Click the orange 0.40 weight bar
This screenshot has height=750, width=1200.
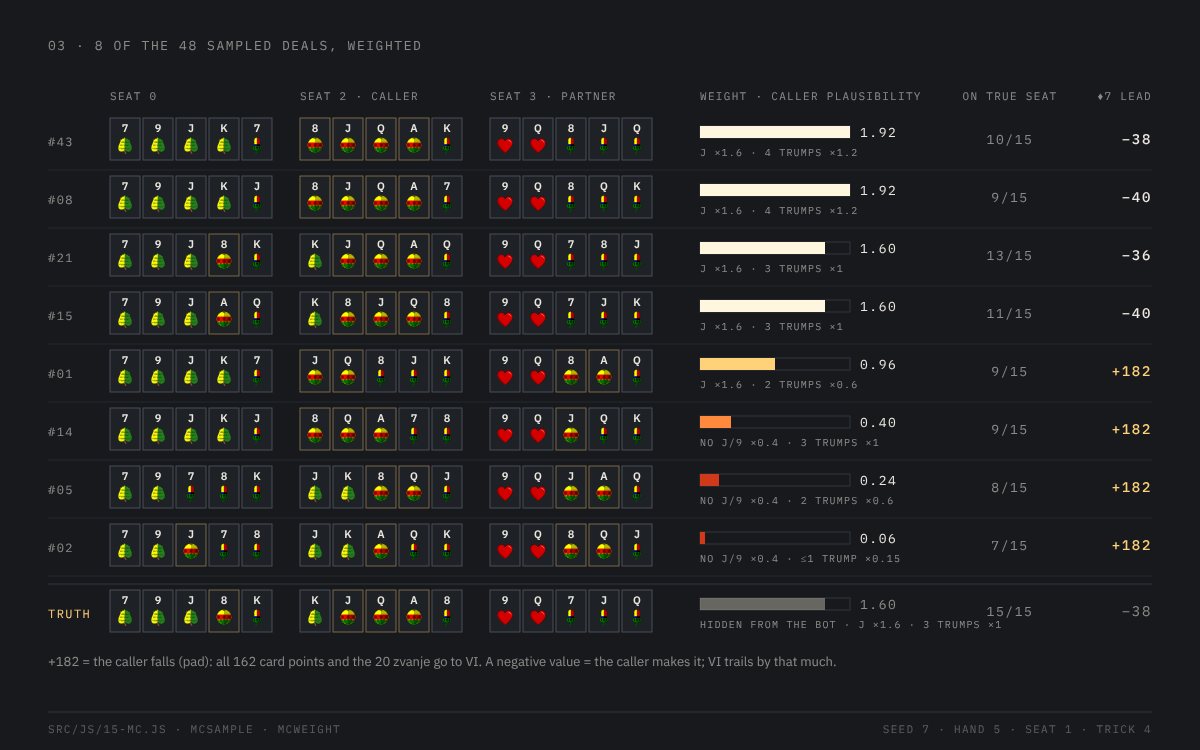click(775, 422)
